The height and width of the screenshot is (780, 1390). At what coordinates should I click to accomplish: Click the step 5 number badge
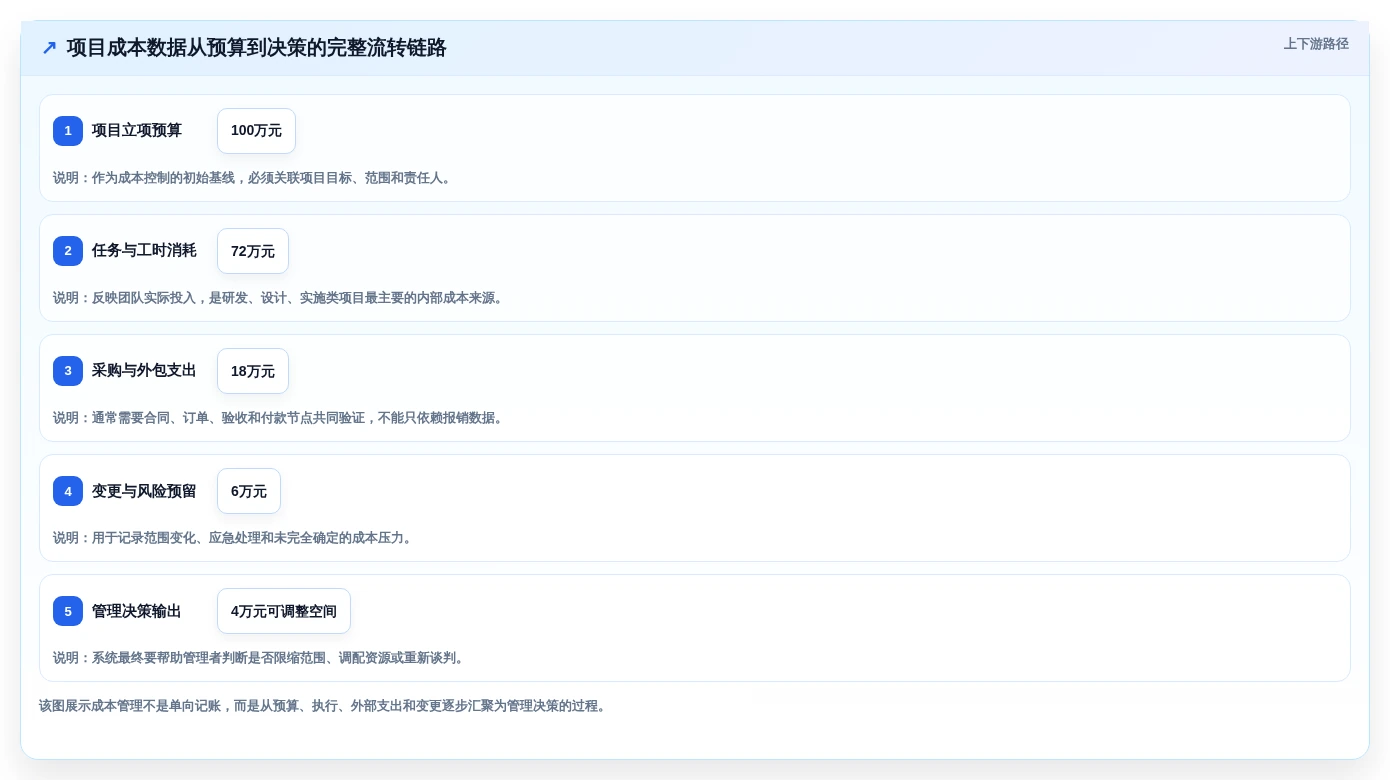click(x=68, y=611)
